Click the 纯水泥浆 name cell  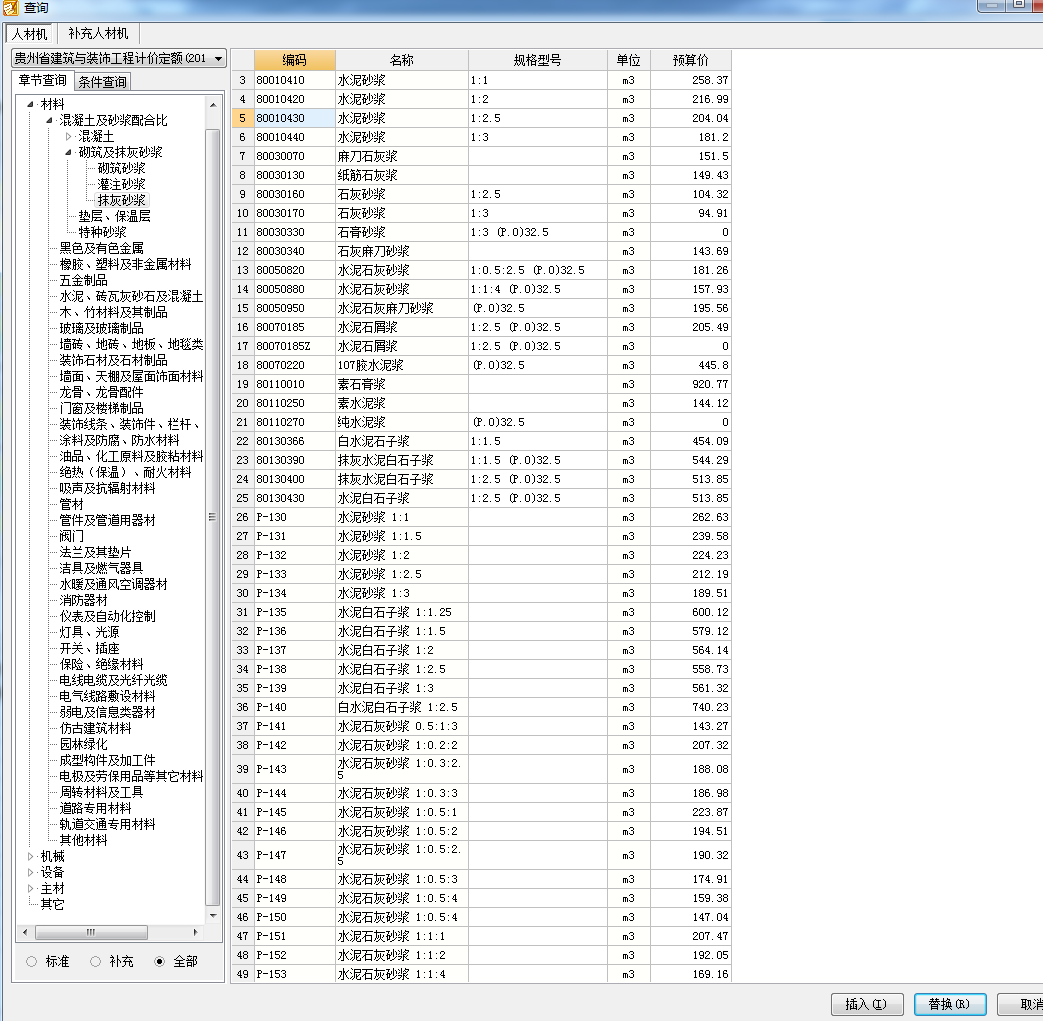click(402, 422)
